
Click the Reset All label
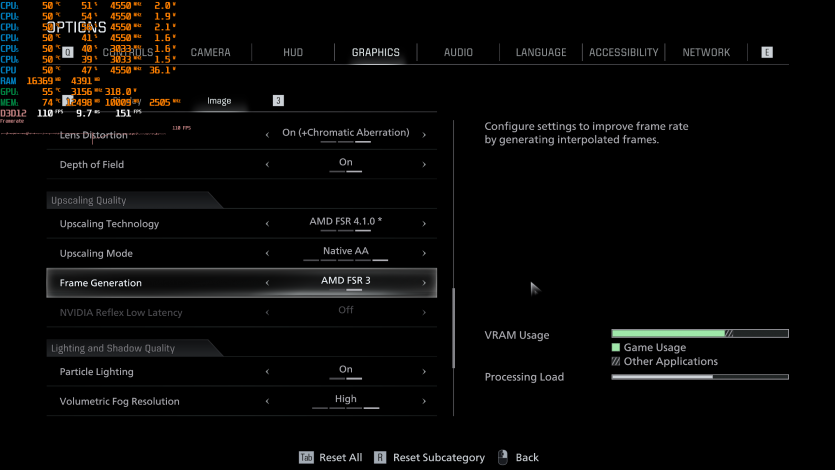point(340,457)
